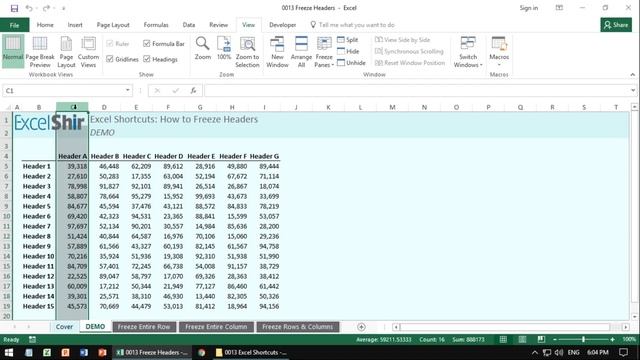640x360 pixels.
Task: Open Page Break Preview view
Action: (40, 51)
